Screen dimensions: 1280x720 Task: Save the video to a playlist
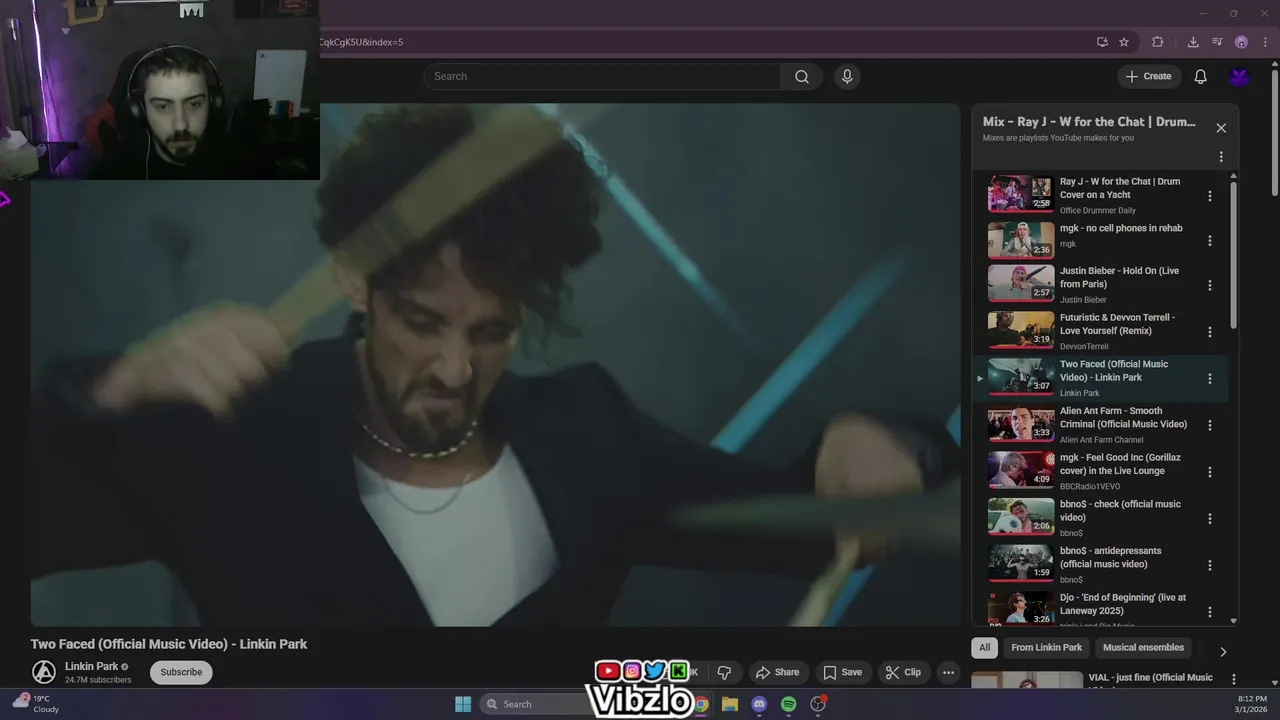coord(842,672)
